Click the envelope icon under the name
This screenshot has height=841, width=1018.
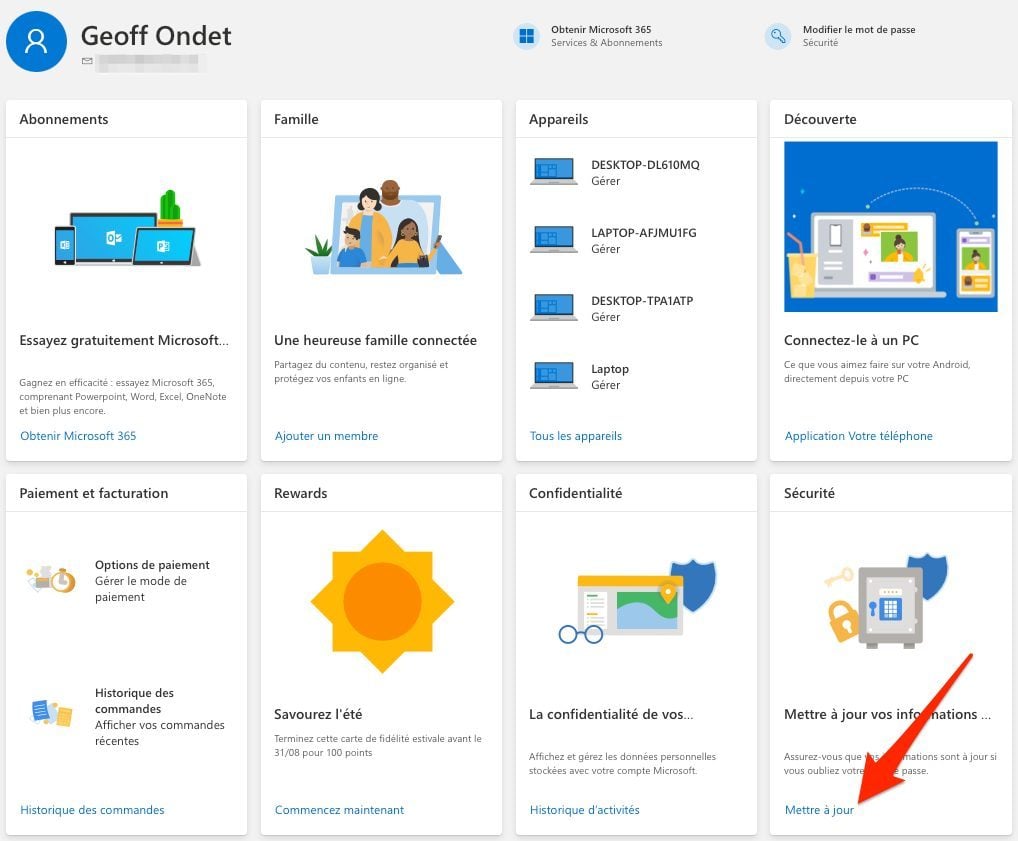[x=87, y=61]
